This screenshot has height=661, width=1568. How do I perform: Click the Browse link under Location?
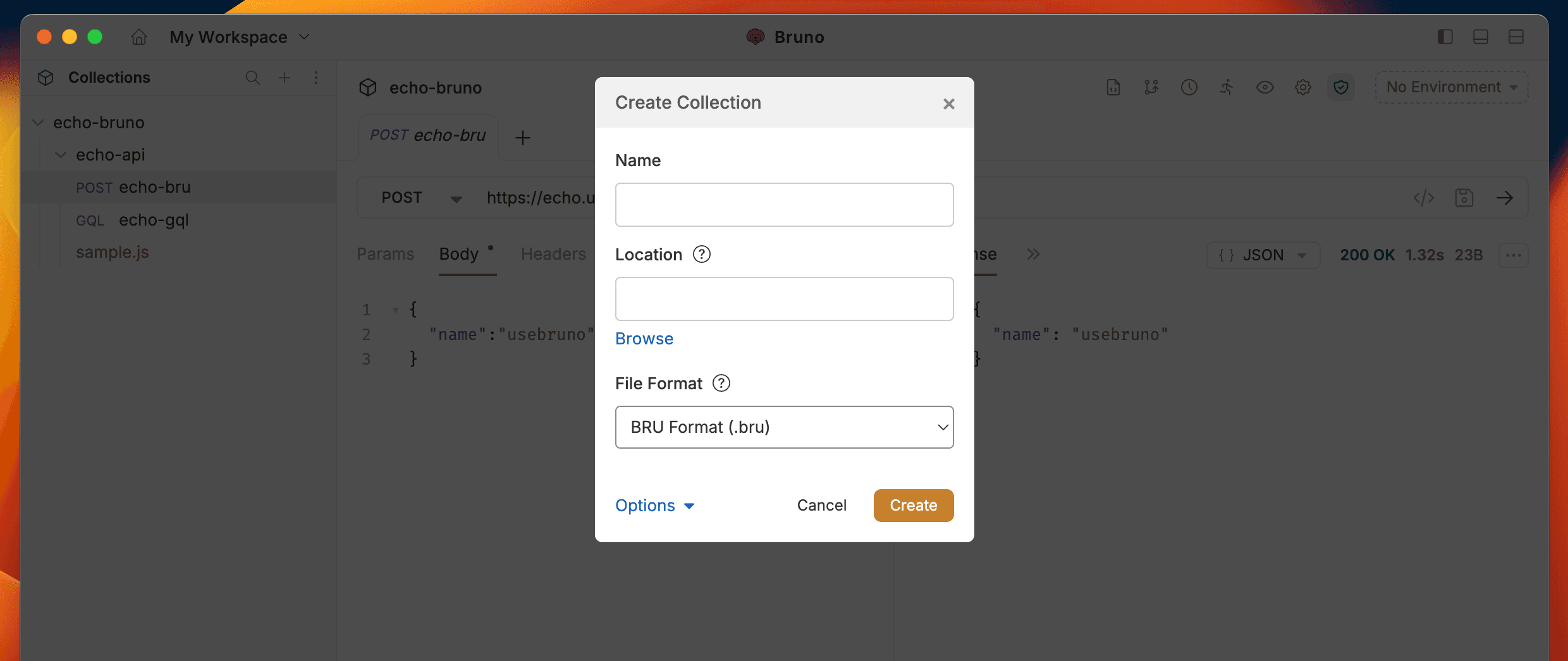(644, 339)
